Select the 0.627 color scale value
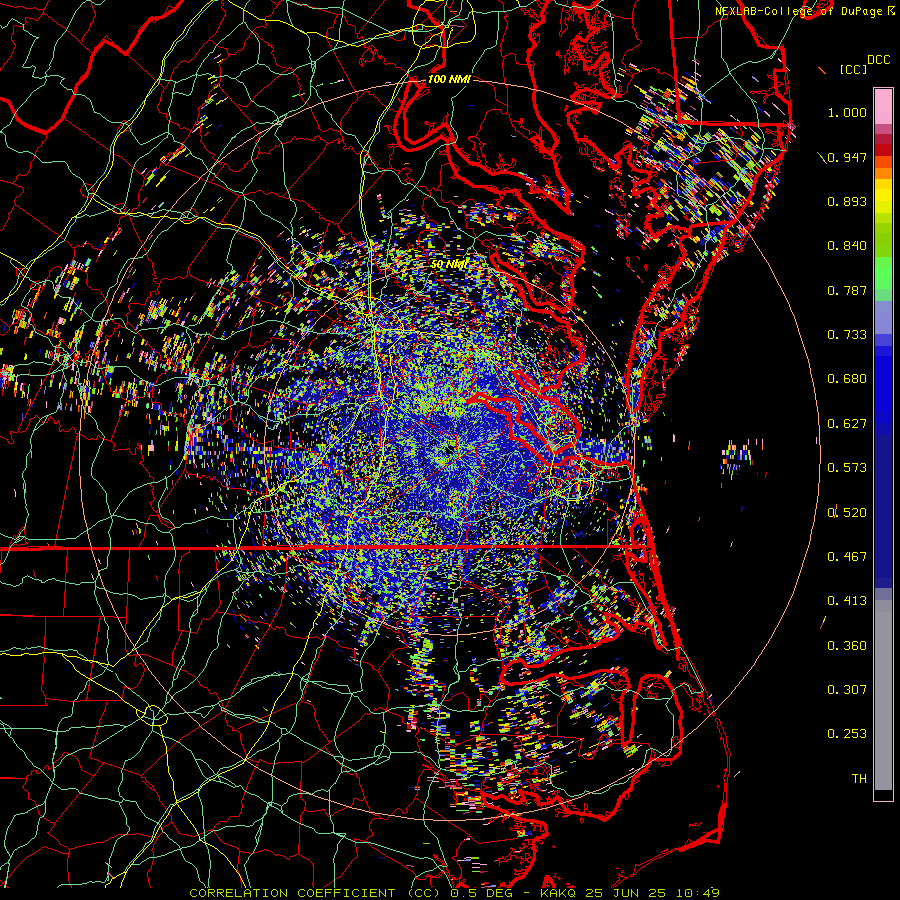 pyautogui.click(x=847, y=424)
